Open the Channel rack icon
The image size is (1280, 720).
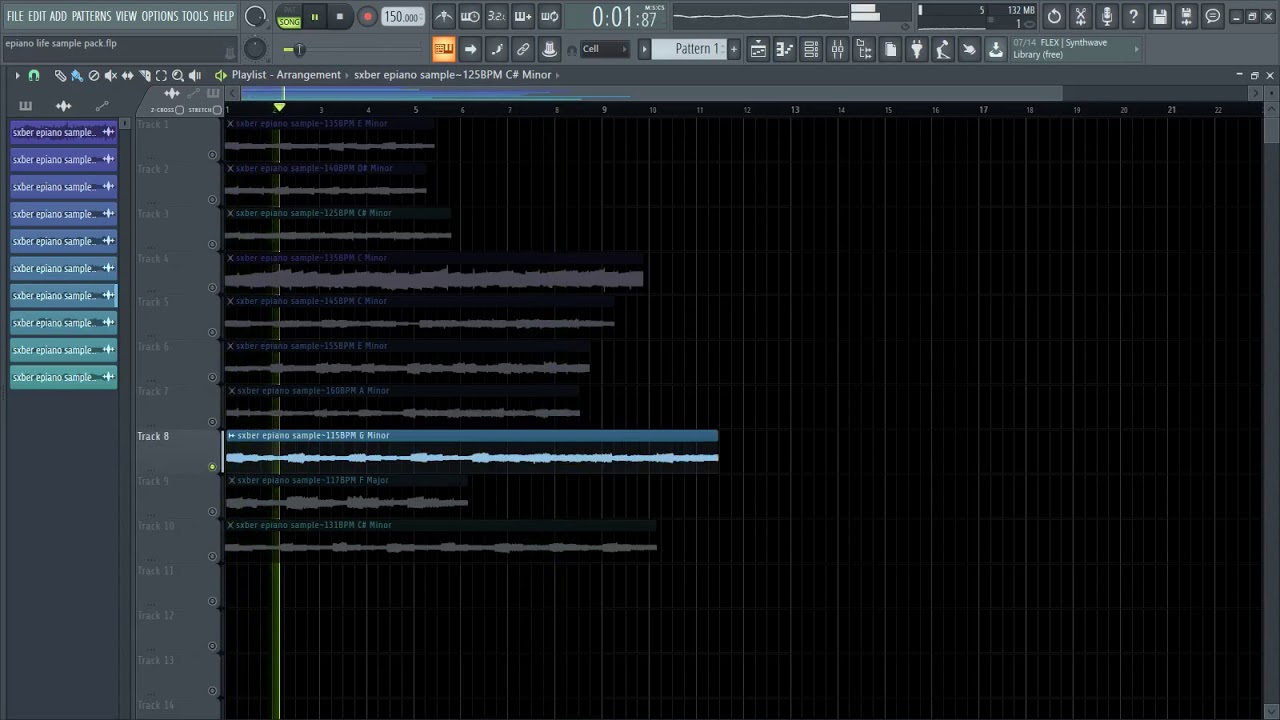click(x=811, y=49)
